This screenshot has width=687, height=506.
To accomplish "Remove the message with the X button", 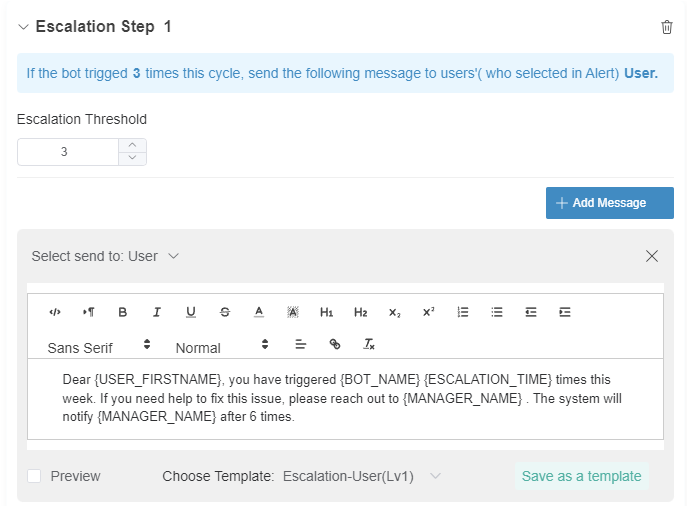I will 652,256.
